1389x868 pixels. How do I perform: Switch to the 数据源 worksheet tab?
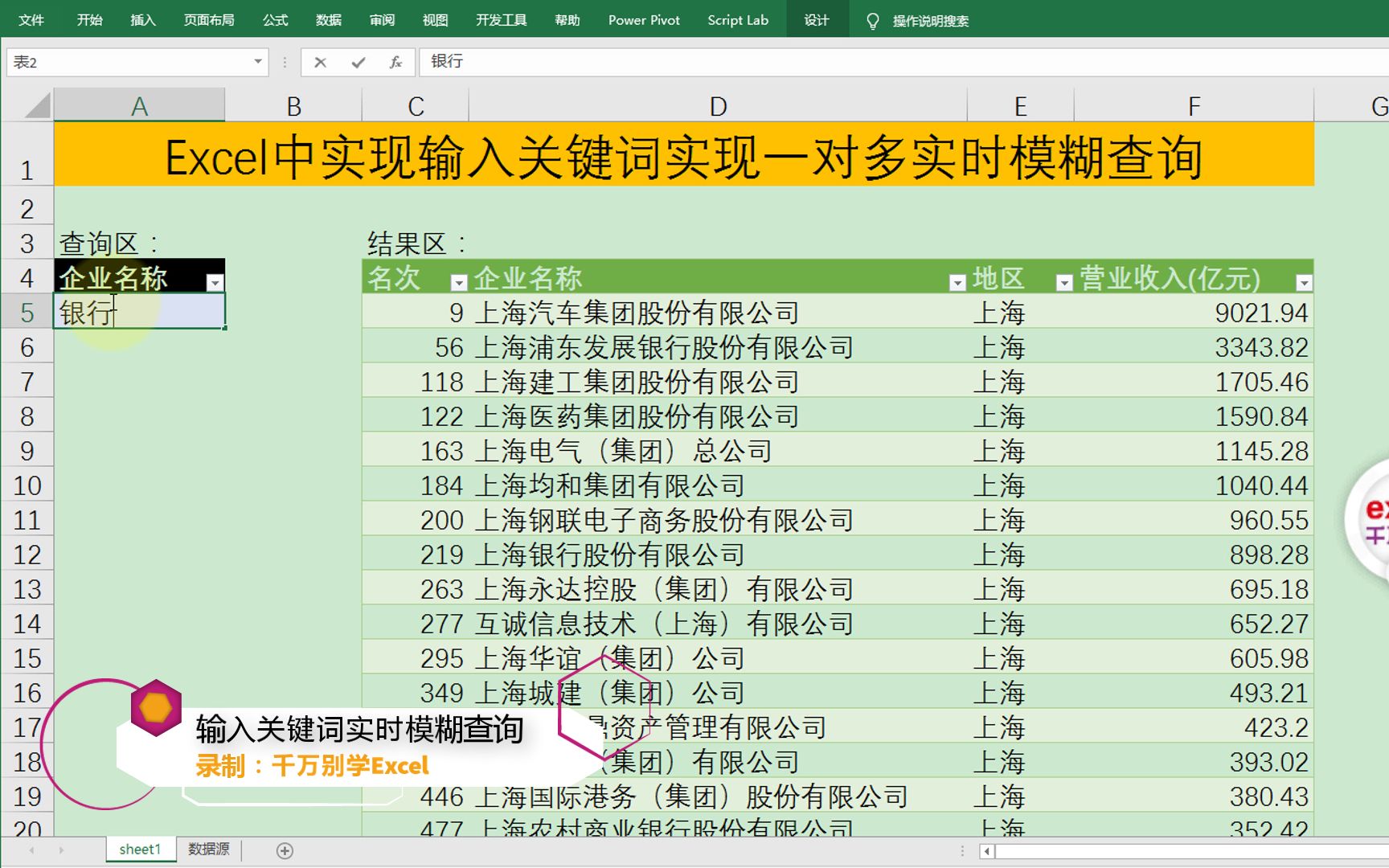(x=209, y=850)
